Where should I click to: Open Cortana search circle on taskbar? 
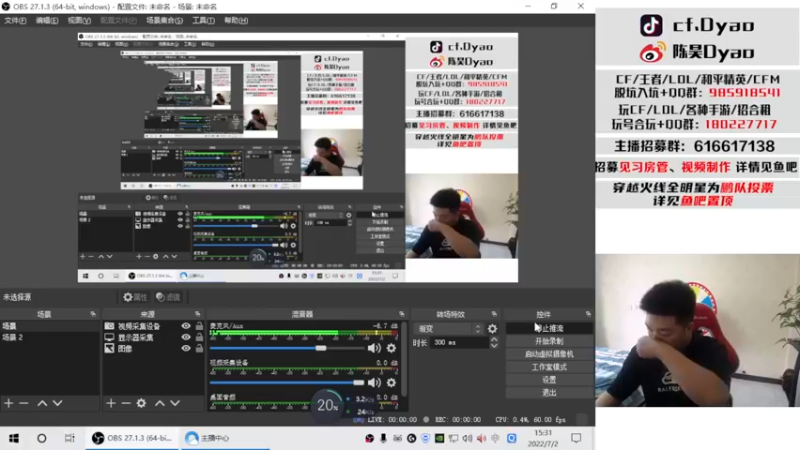pos(42,438)
